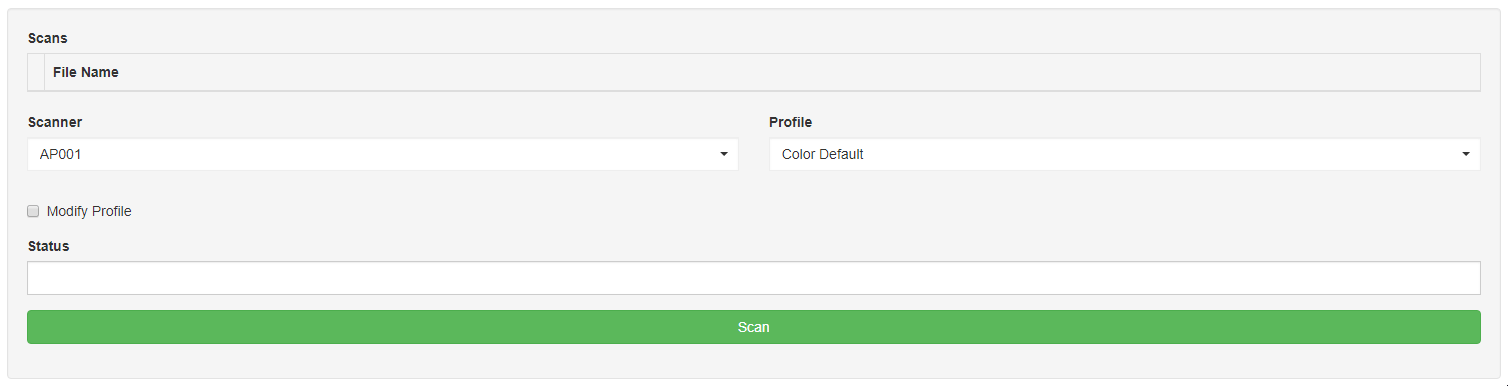Click the caret arrow of Scanner dropdown

723,154
